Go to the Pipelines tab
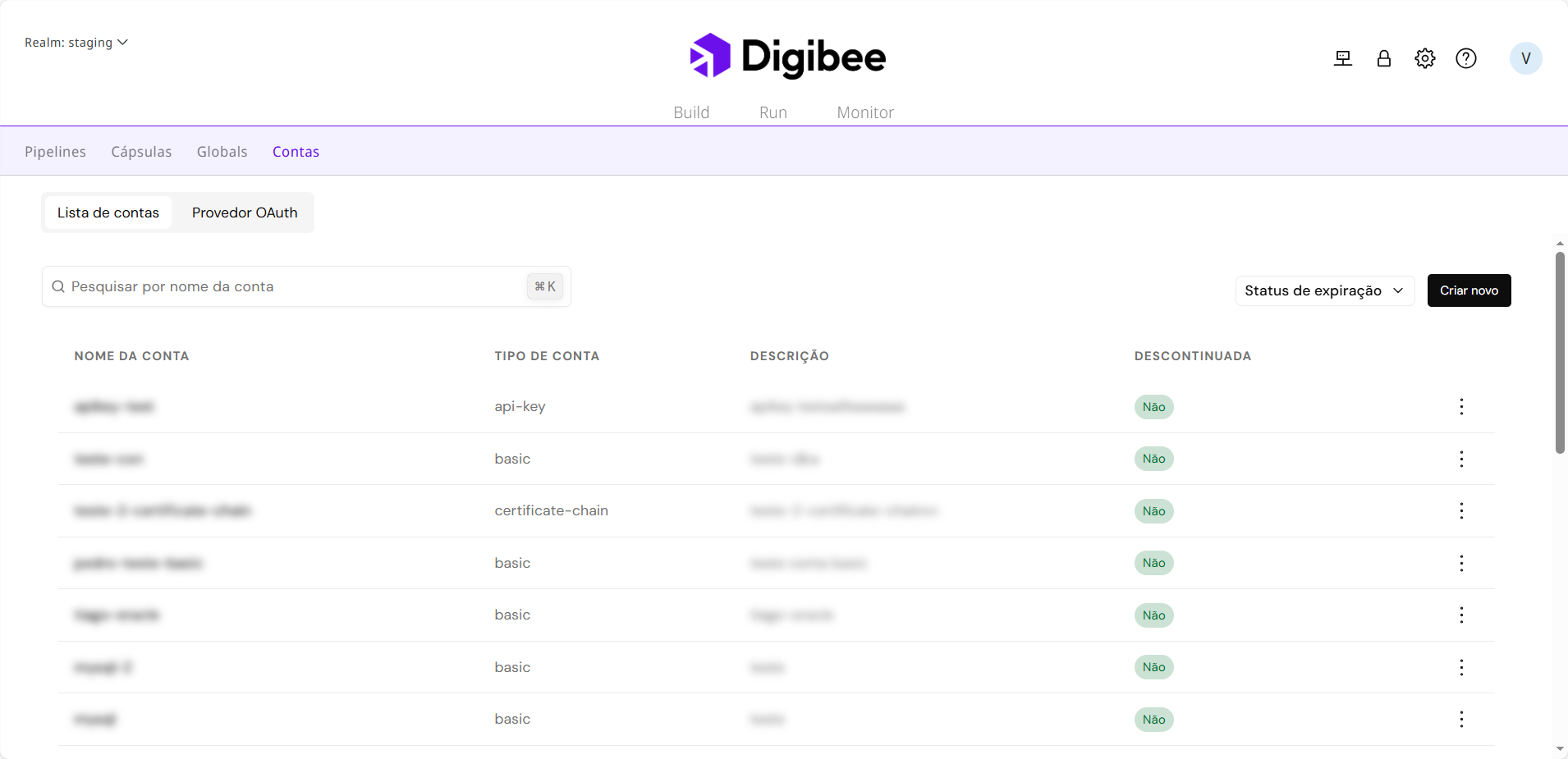The width and height of the screenshot is (1568, 759). pyautogui.click(x=55, y=152)
